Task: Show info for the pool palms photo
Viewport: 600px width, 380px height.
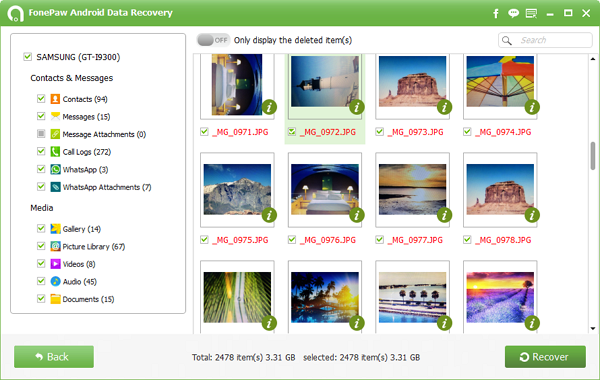Action: point(444,323)
